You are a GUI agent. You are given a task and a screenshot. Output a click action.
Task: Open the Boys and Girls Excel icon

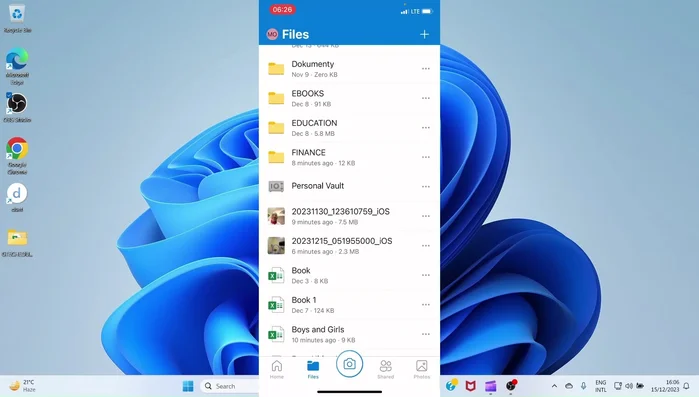pyautogui.click(x=276, y=334)
